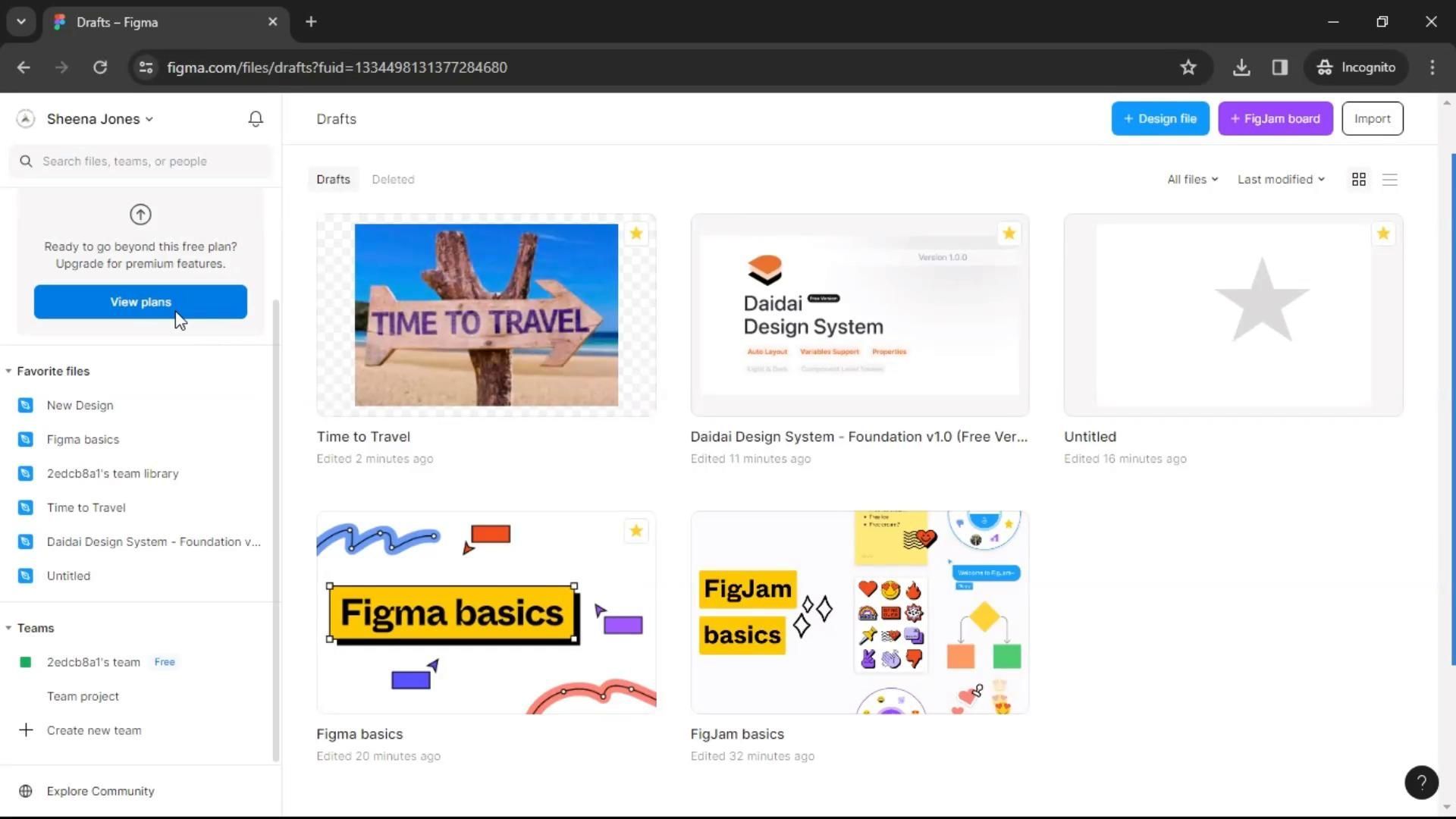Click the plus icon next to Create new team
1456x819 pixels.
[x=26, y=730]
